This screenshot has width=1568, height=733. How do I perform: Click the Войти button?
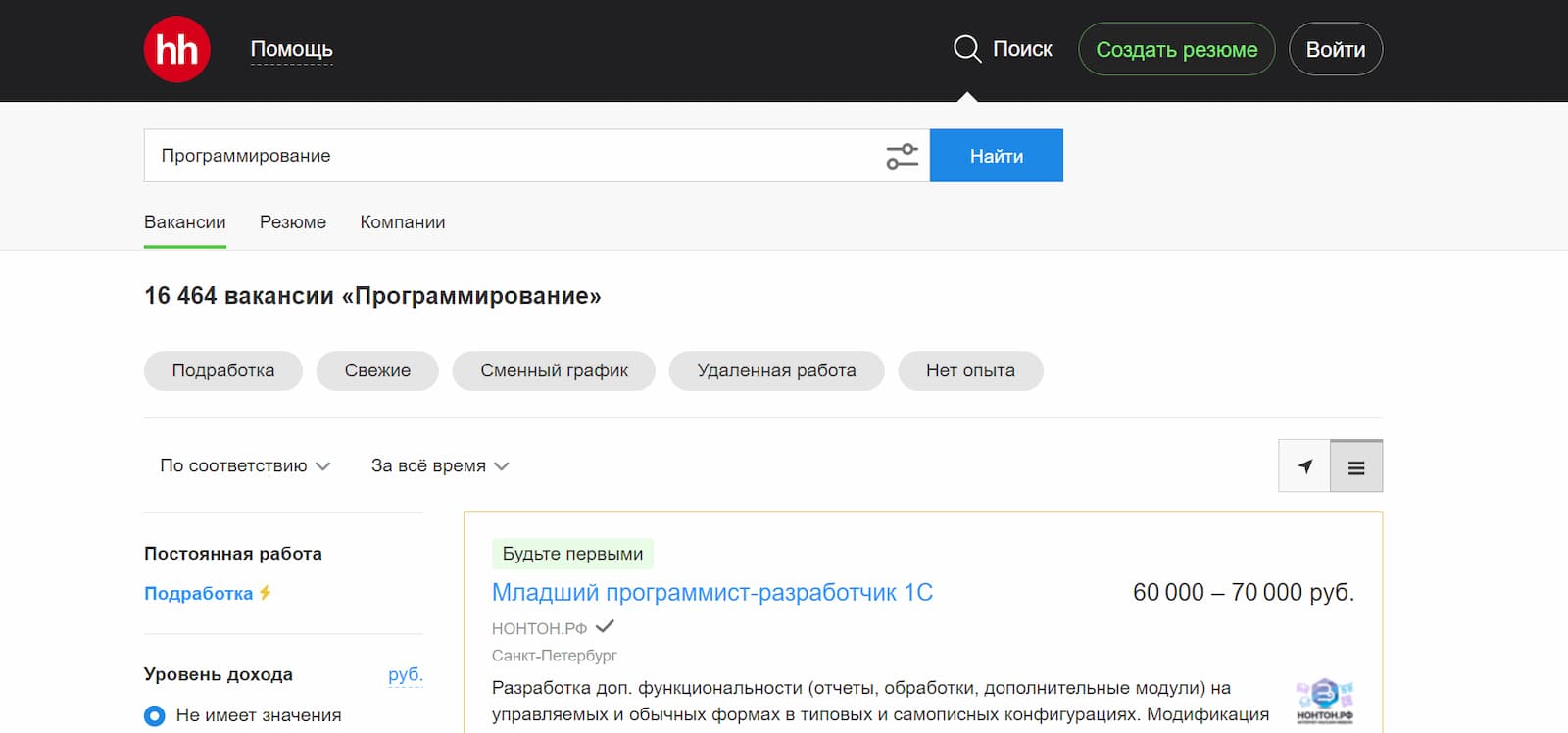[x=1336, y=49]
